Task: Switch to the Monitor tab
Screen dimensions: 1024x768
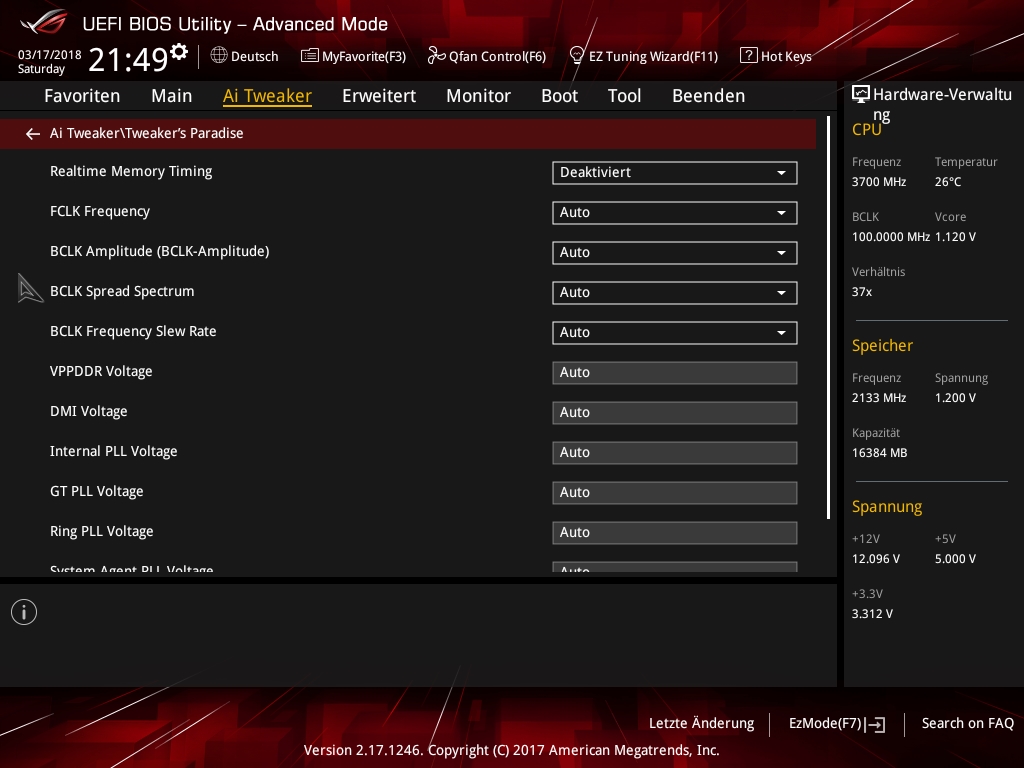Action: click(x=478, y=95)
